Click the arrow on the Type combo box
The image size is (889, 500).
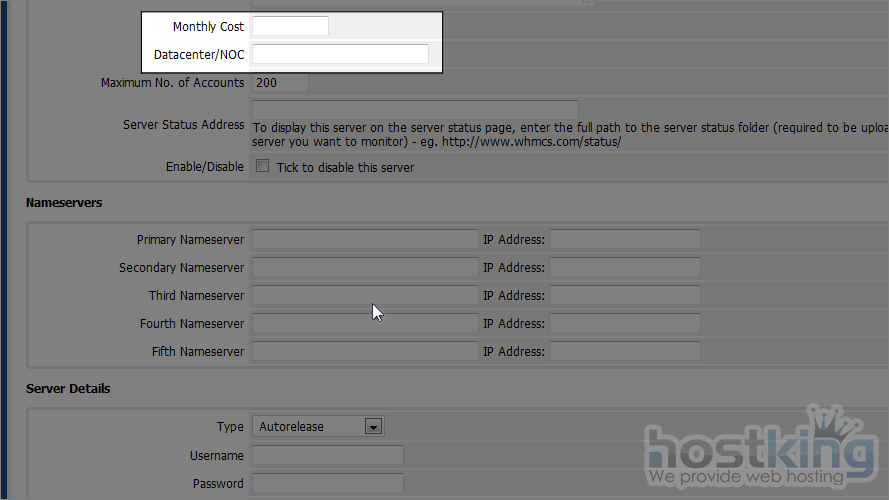click(x=373, y=427)
